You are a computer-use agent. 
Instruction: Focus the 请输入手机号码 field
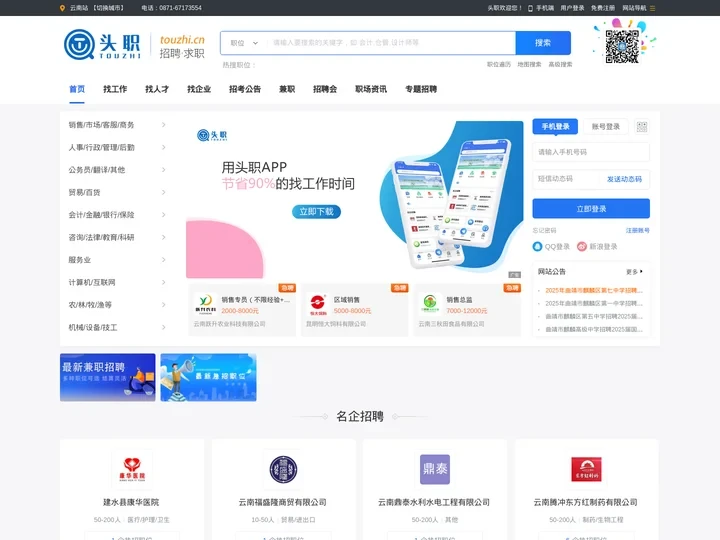coord(591,152)
